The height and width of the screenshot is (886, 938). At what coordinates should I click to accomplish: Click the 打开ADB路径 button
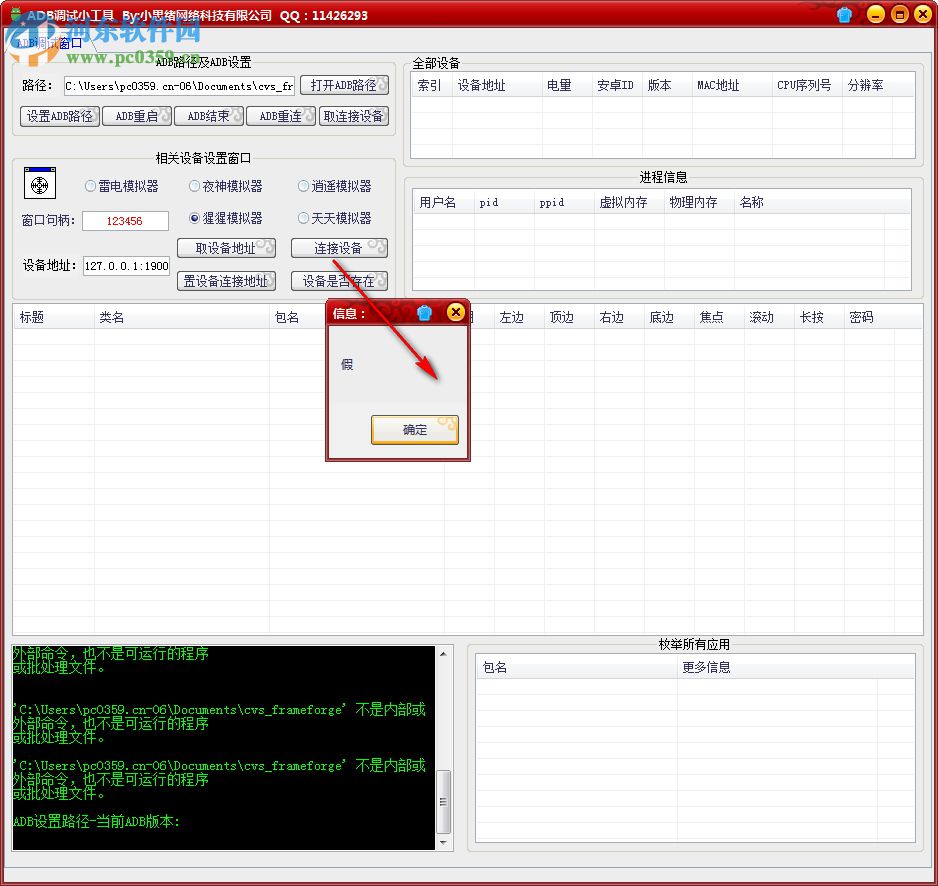click(x=344, y=85)
